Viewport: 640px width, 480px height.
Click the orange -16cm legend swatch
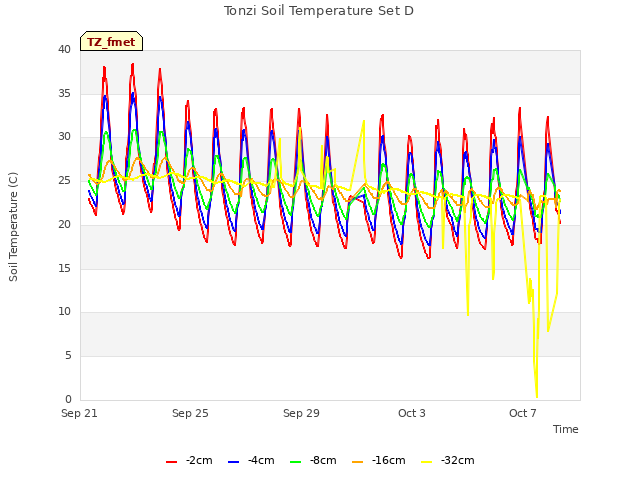pos(357,462)
